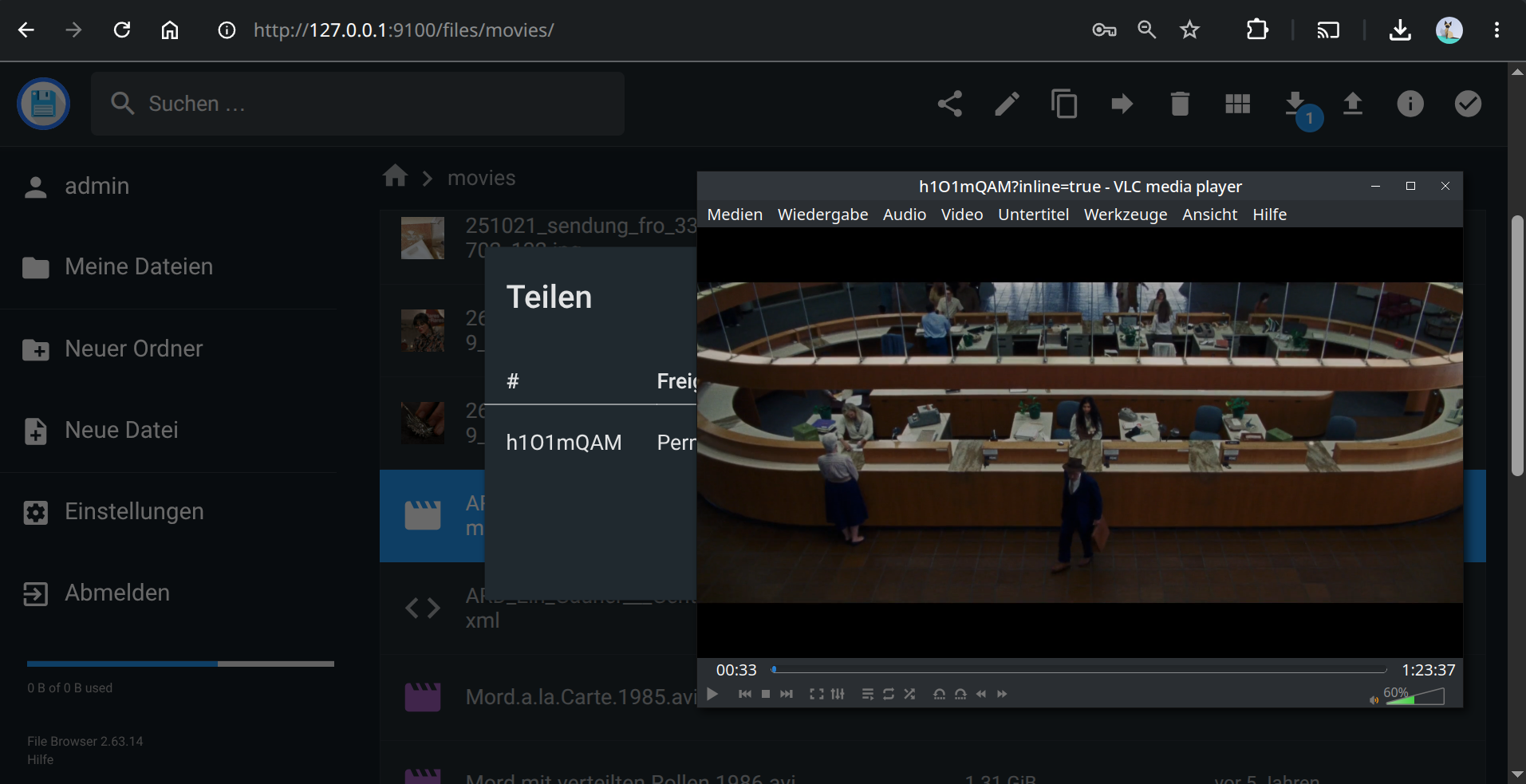The width and height of the screenshot is (1526, 784).
Task: Switch the file view using the grid icon
Action: coord(1237,104)
